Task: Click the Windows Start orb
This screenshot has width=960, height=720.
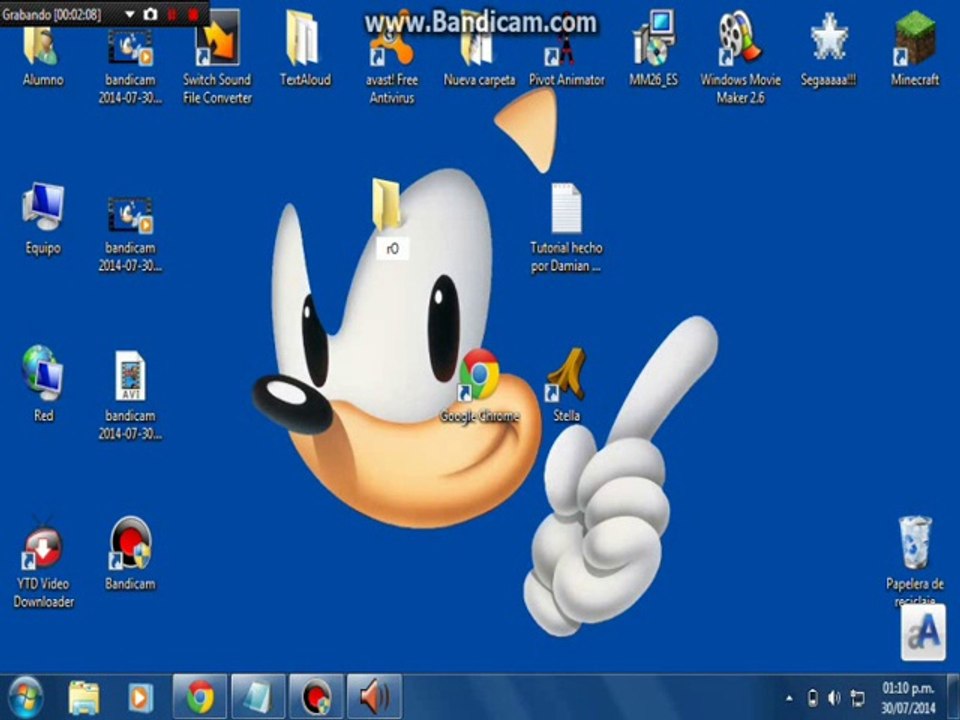Action: tap(25, 697)
